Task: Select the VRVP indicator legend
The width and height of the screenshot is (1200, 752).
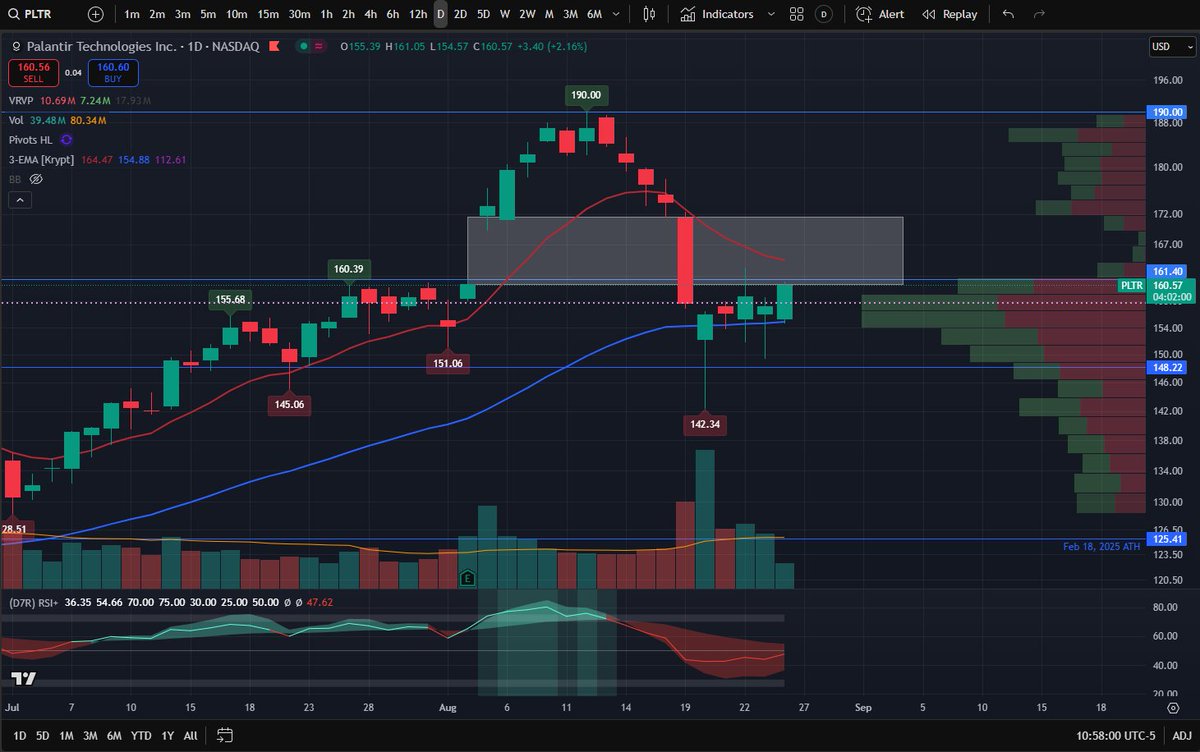Action: 22,101
